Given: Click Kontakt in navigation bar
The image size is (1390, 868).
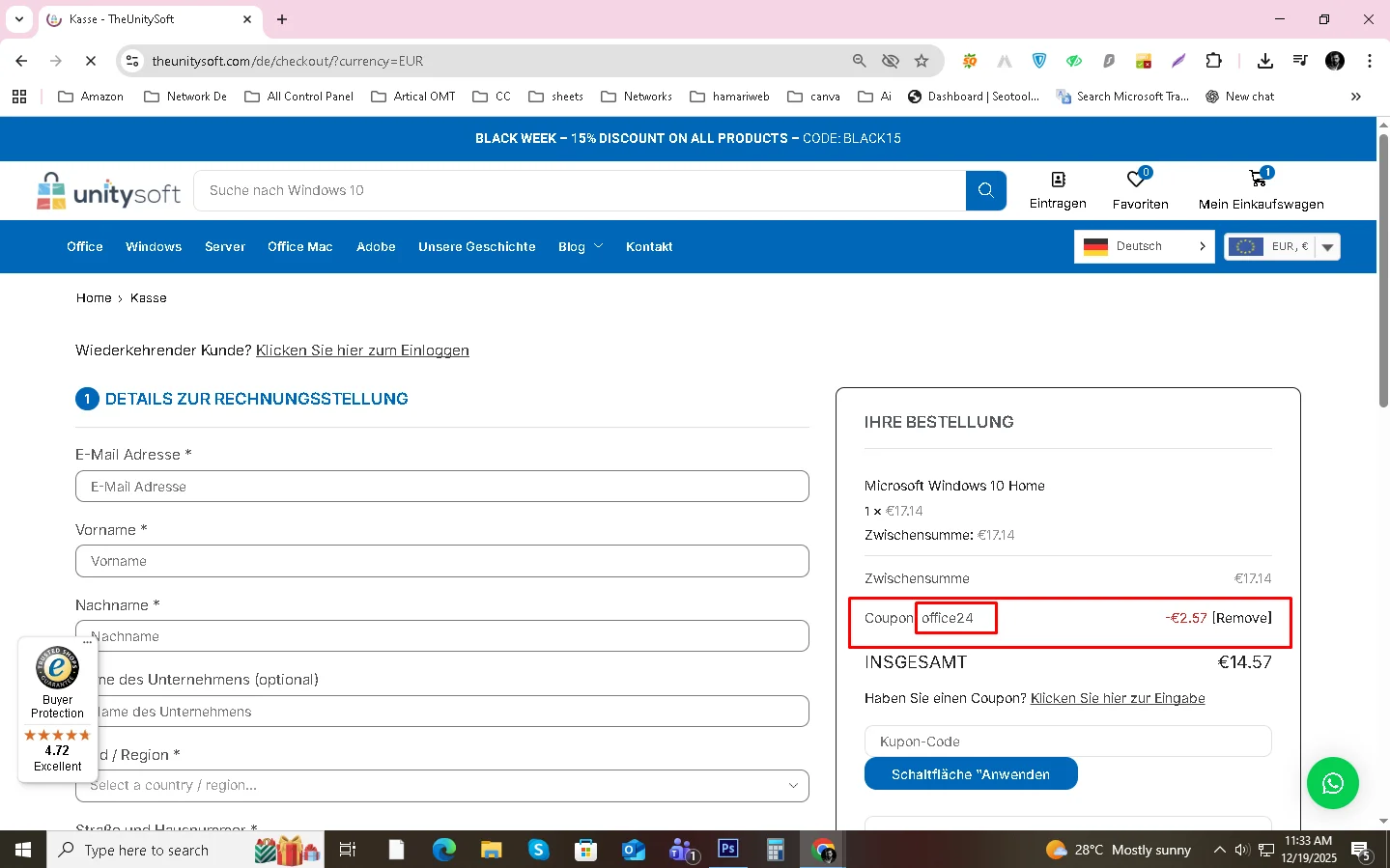Looking at the screenshot, I should click(x=649, y=246).
